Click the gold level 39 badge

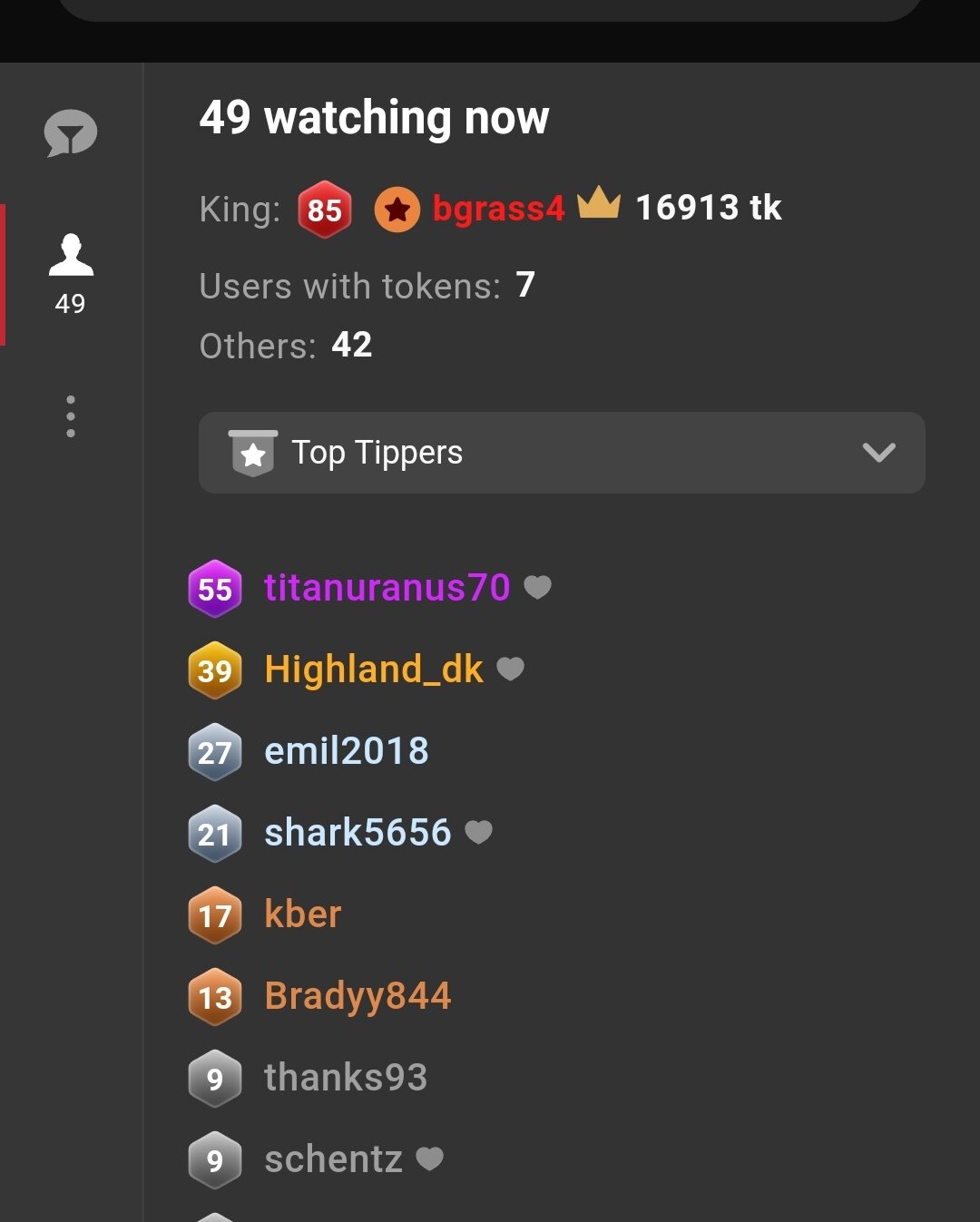(215, 670)
